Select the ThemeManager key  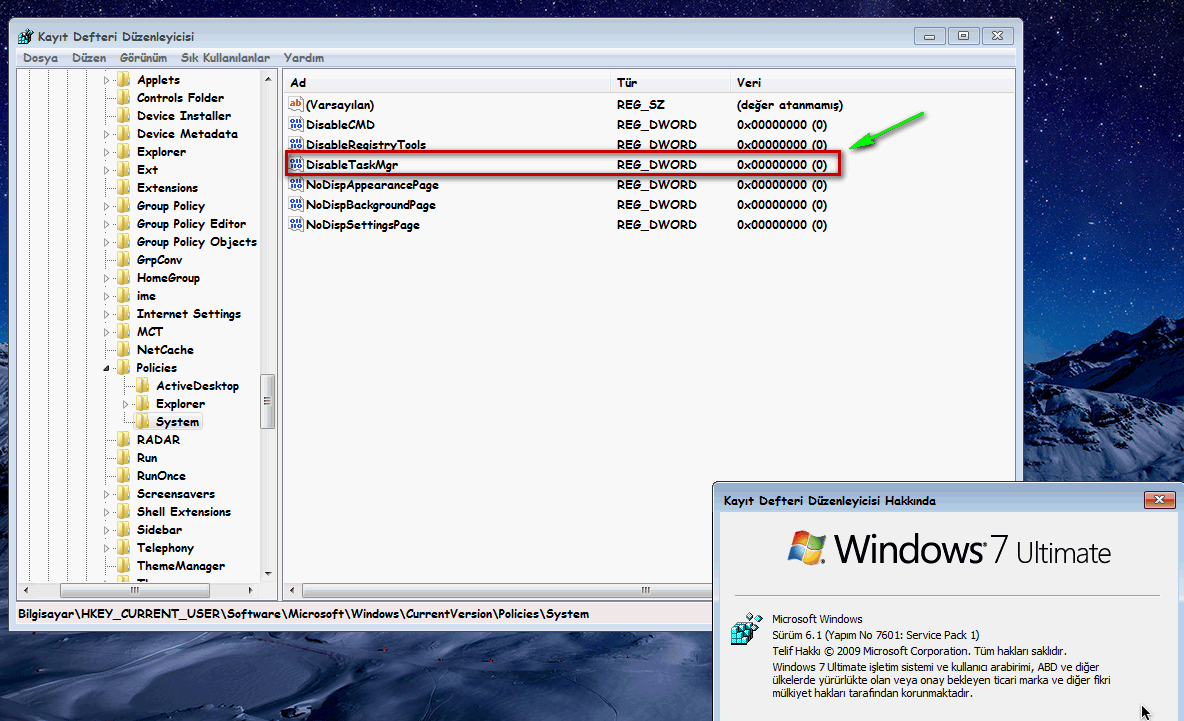(x=180, y=565)
